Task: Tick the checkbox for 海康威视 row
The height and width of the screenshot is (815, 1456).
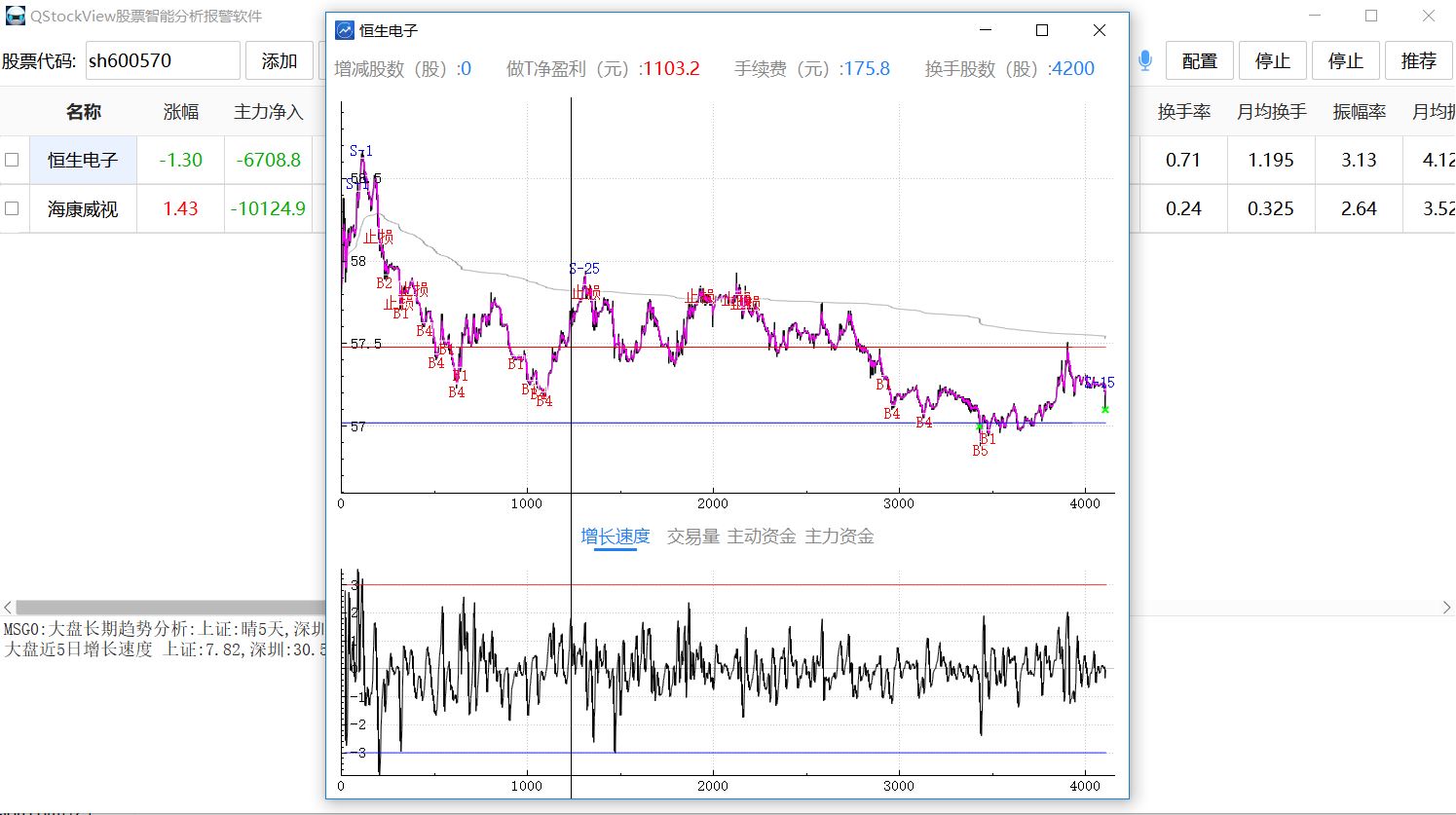Action: click(x=12, y=208)
